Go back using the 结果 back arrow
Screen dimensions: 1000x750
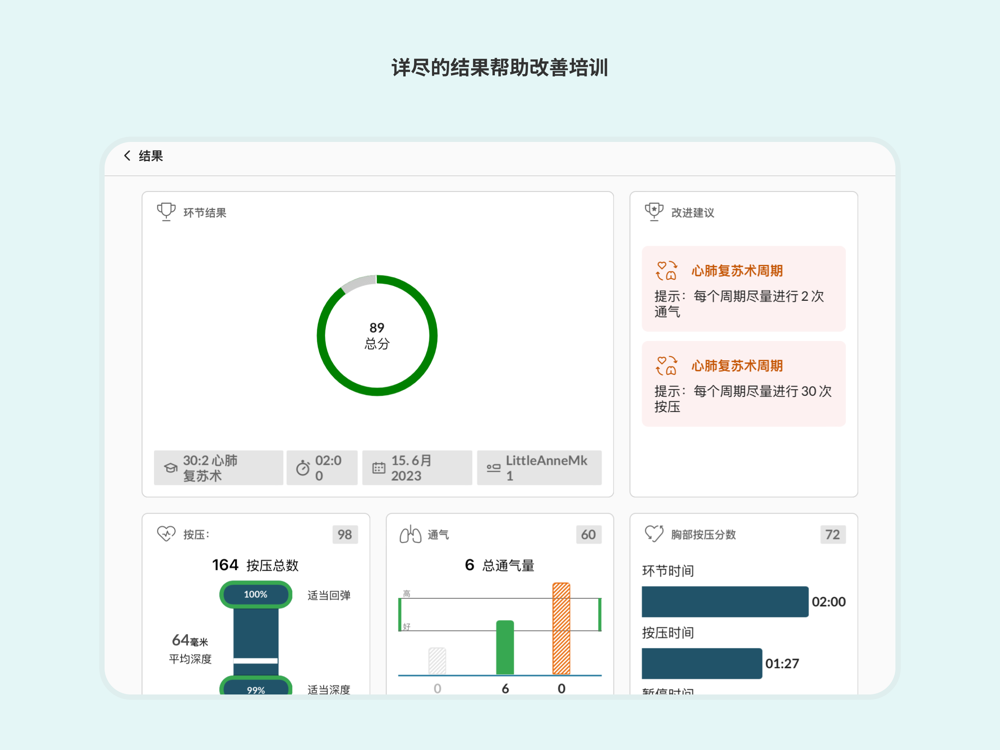[x=128, y=156]
